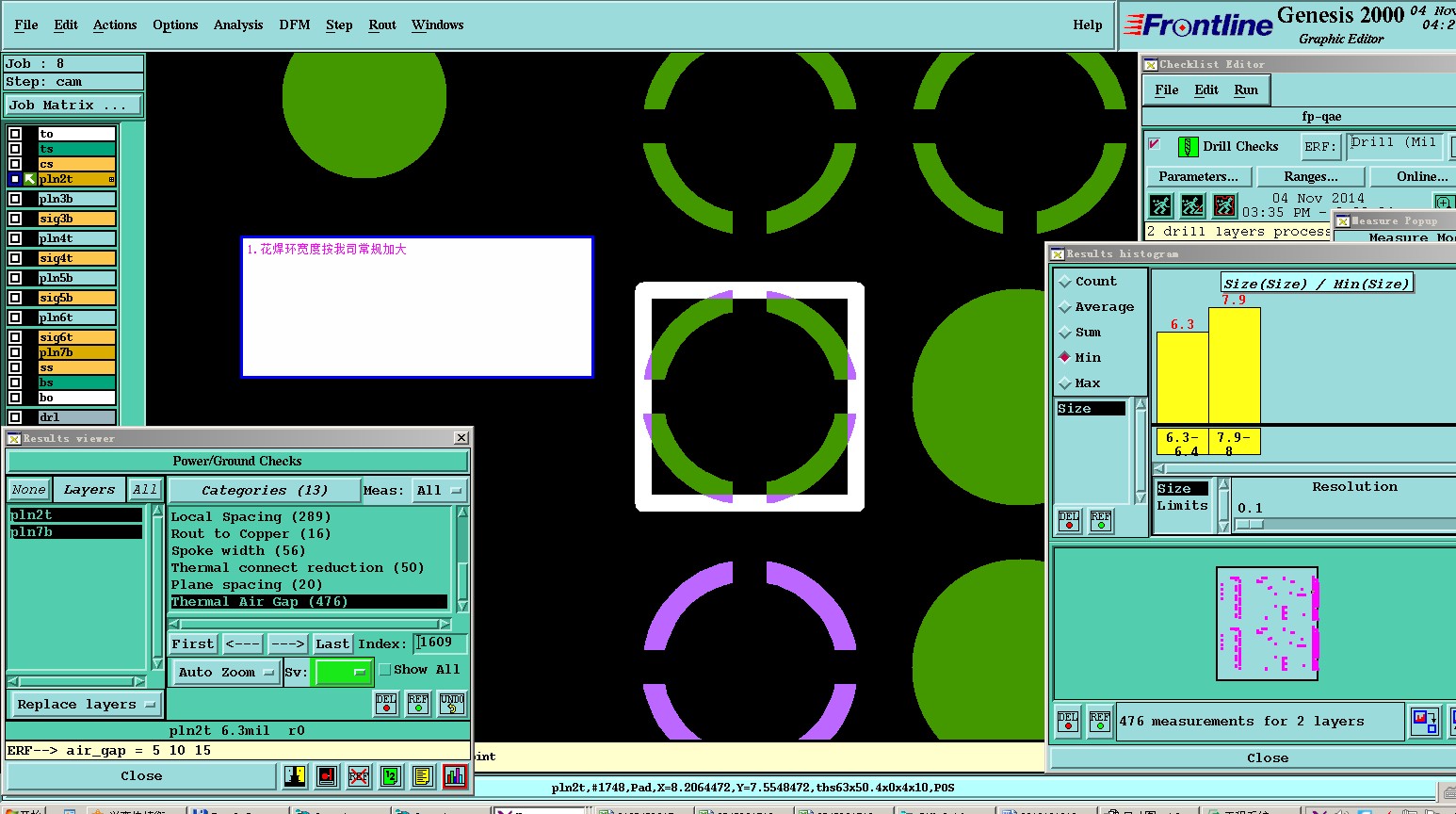Select the Average radio option
This screenshot has width=1456, height=814.
pos(1065,307)
